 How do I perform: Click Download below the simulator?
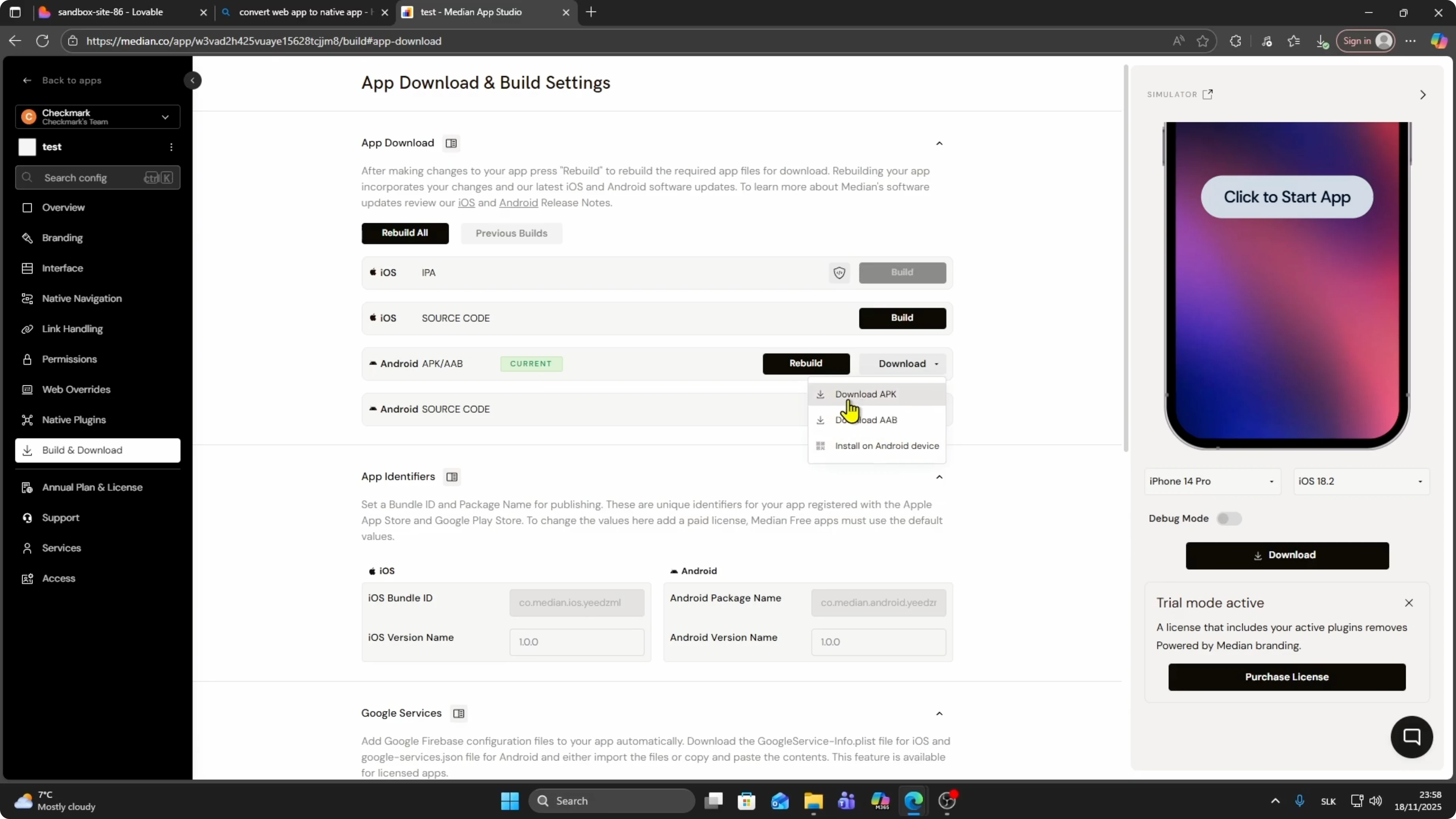[x=1287, y=555]
